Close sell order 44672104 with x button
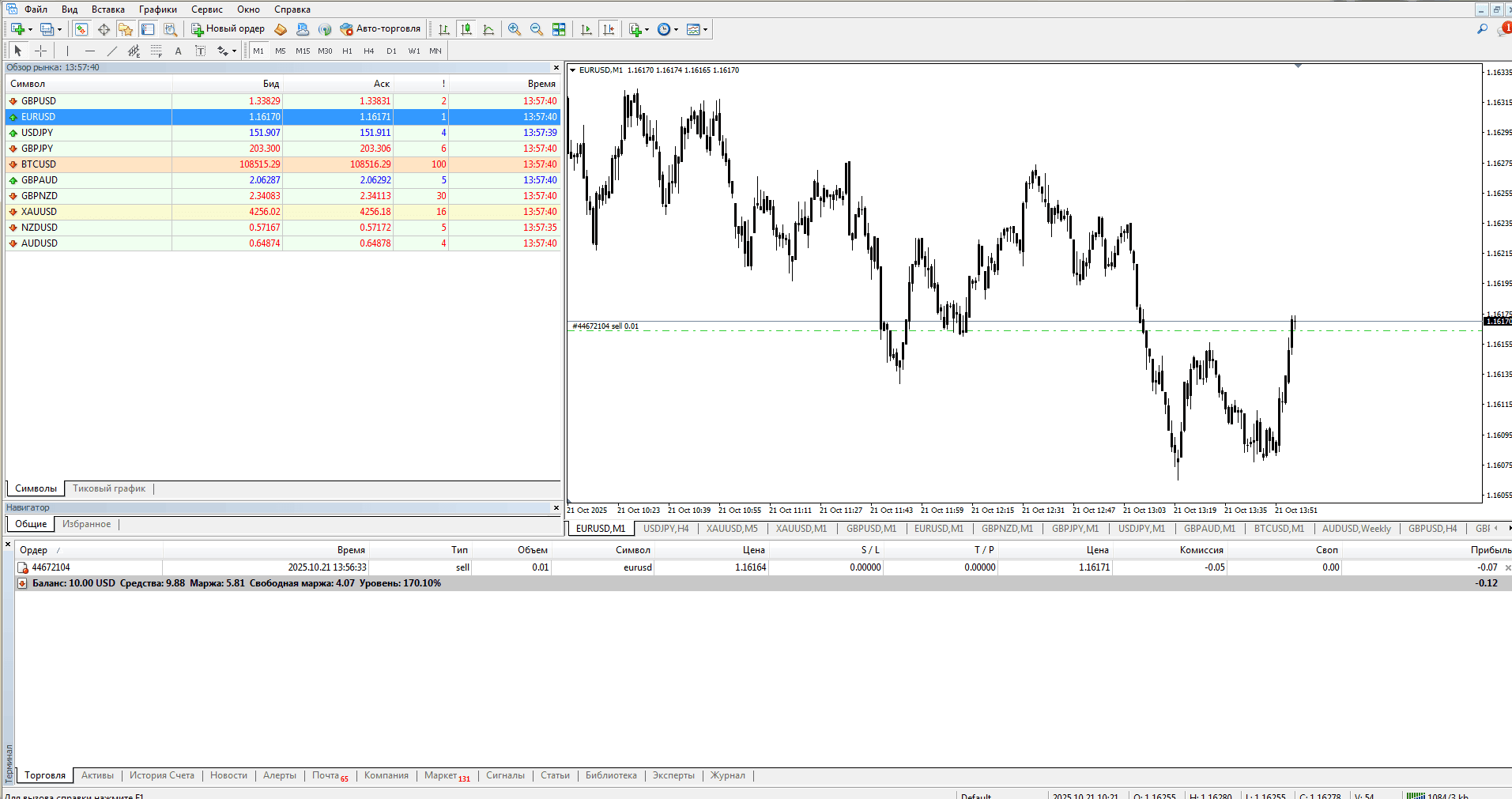 [1507, 567]
